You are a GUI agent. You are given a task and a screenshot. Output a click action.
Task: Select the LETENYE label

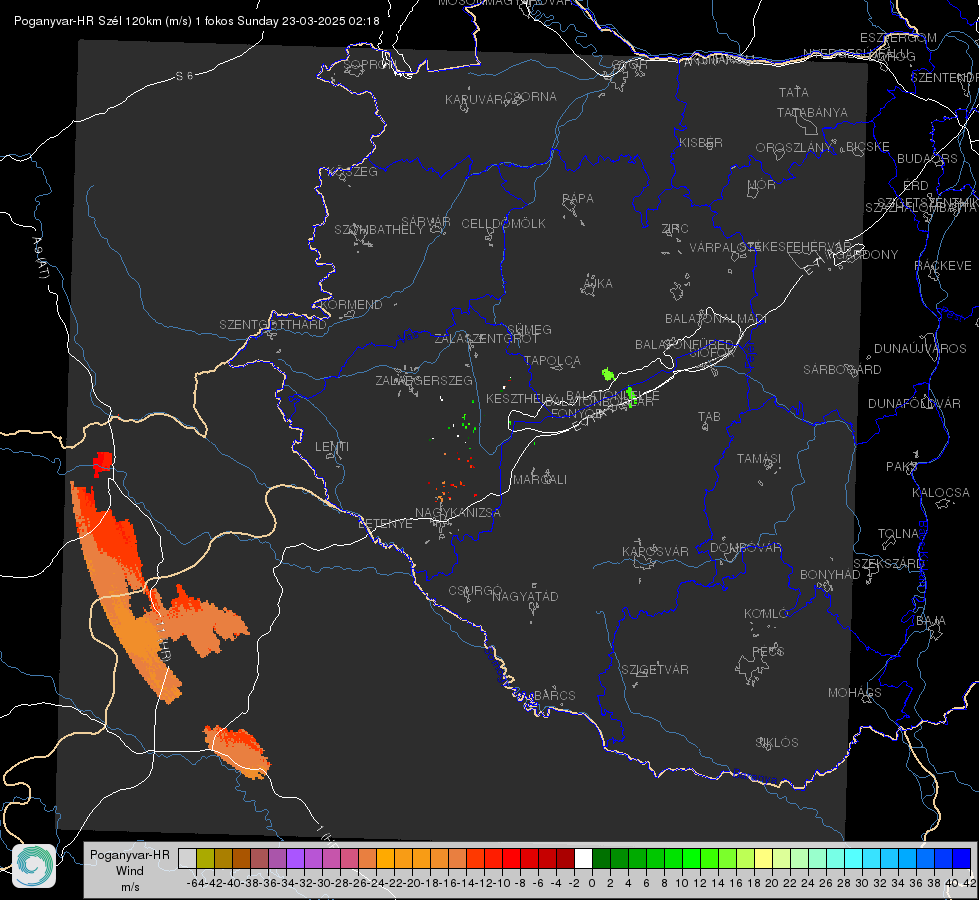point(385,524)
